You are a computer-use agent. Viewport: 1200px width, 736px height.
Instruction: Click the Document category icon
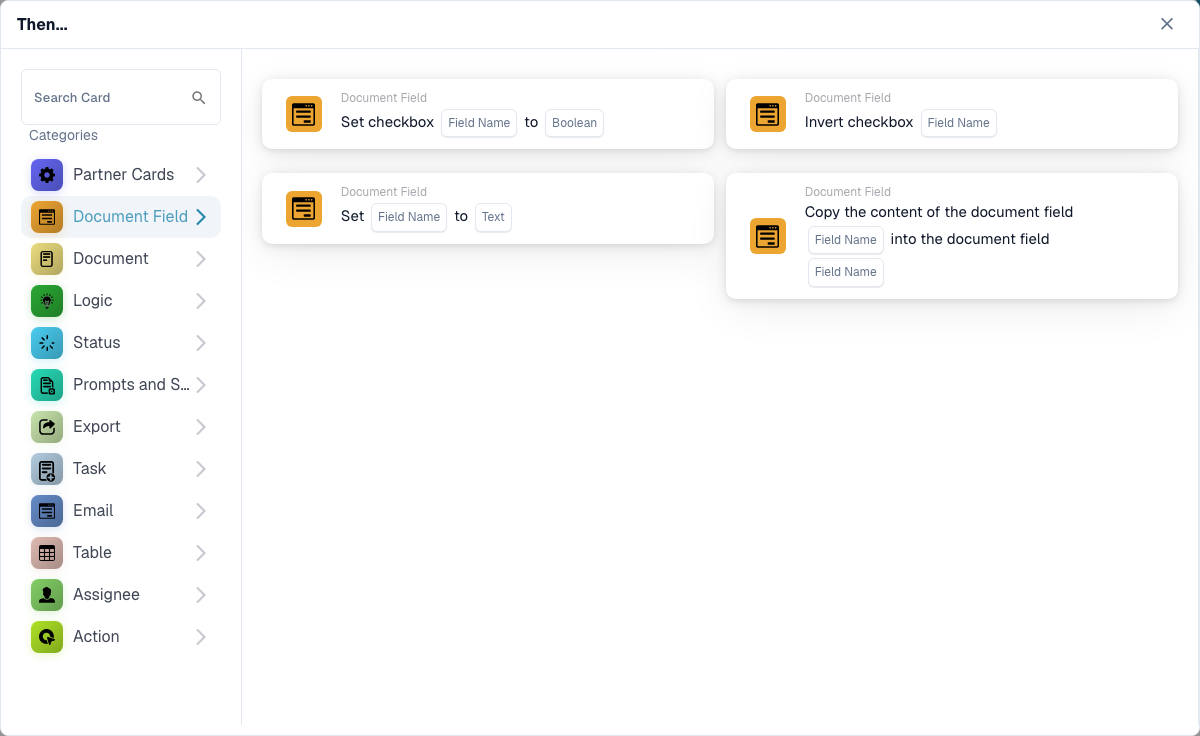tap(47, 259)
